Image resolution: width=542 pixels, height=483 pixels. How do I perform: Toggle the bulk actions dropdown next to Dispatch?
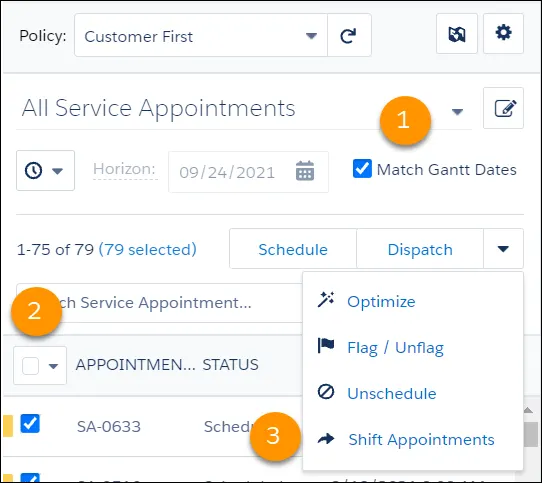503,249
